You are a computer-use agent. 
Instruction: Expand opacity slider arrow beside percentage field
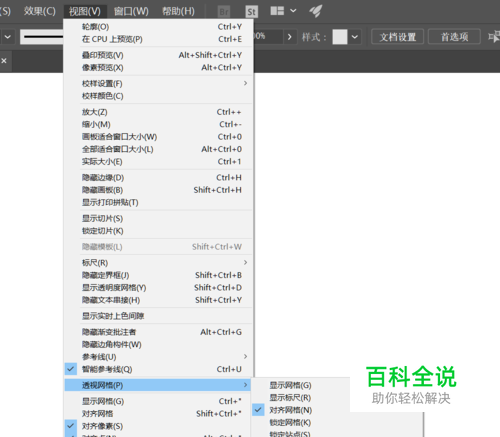pyautogui.click(x=289, y=37)
